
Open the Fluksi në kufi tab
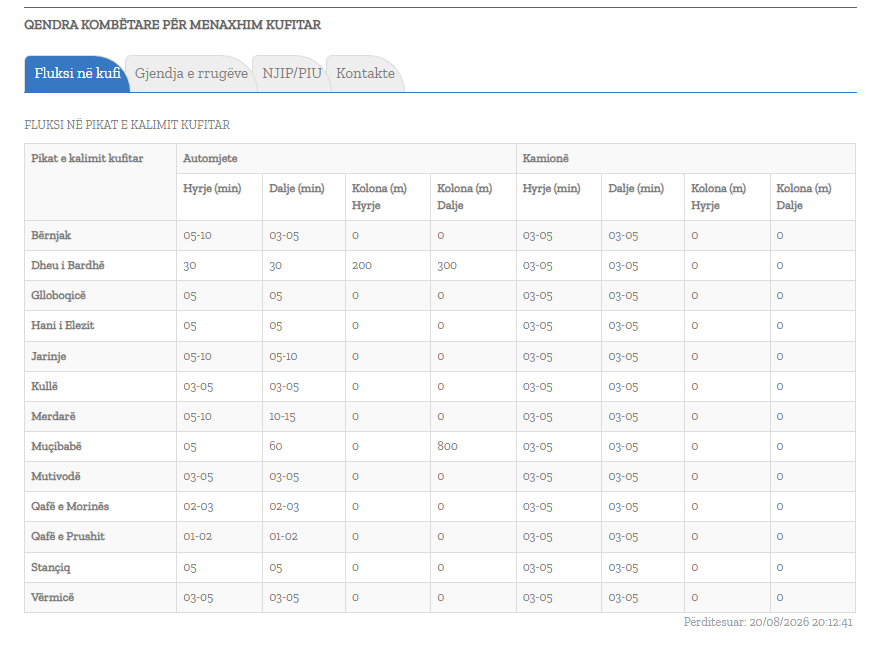tap(77, 74)
